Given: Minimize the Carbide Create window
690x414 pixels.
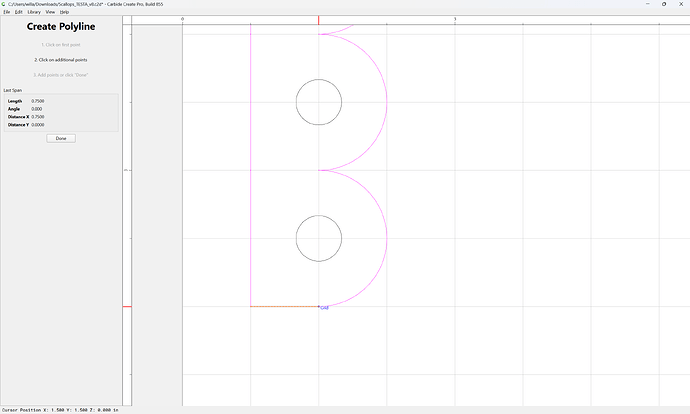Looking at the screenshot, I should point(647,4).
